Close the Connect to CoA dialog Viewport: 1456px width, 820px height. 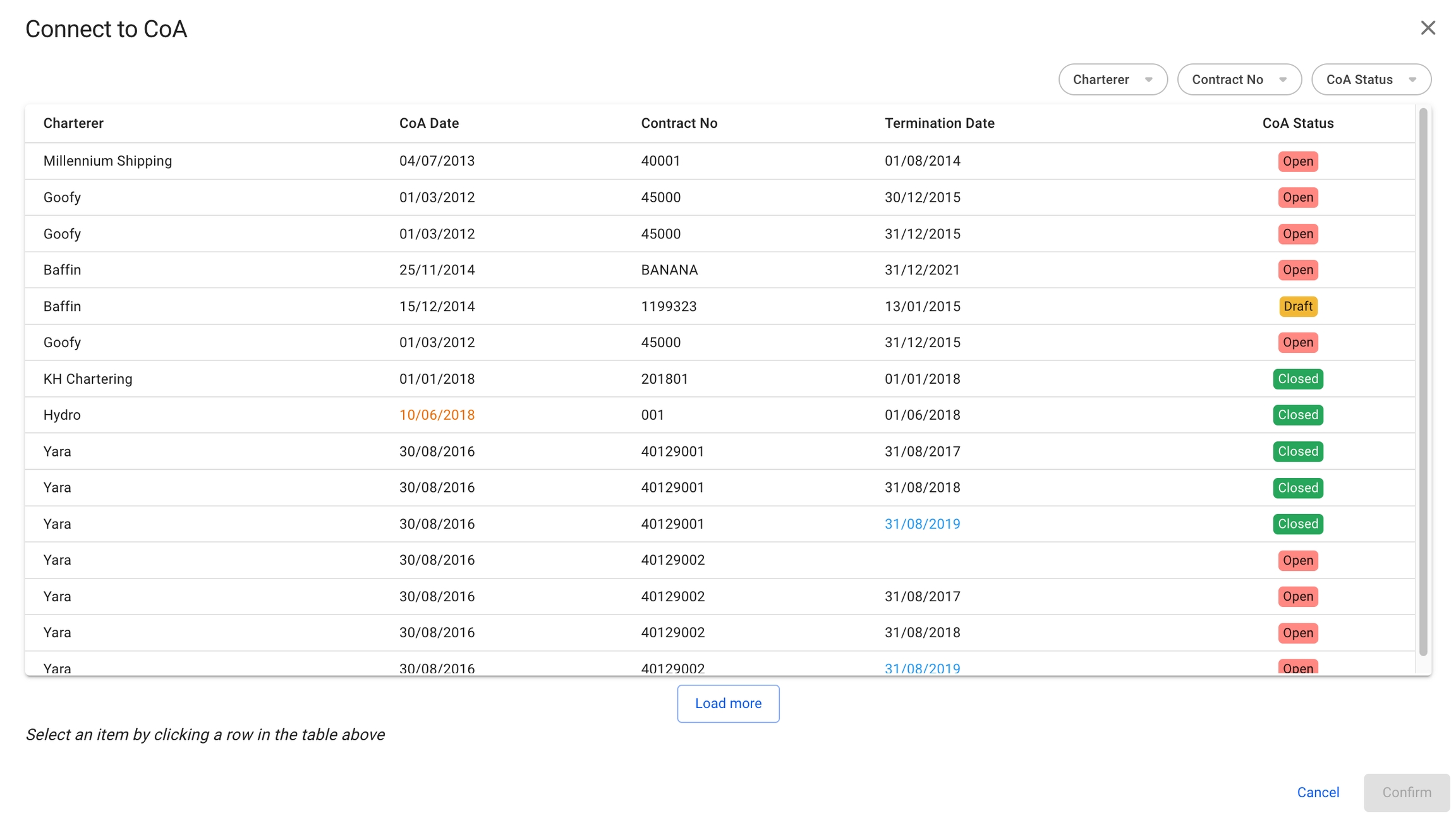click(x=1428, y=28)
